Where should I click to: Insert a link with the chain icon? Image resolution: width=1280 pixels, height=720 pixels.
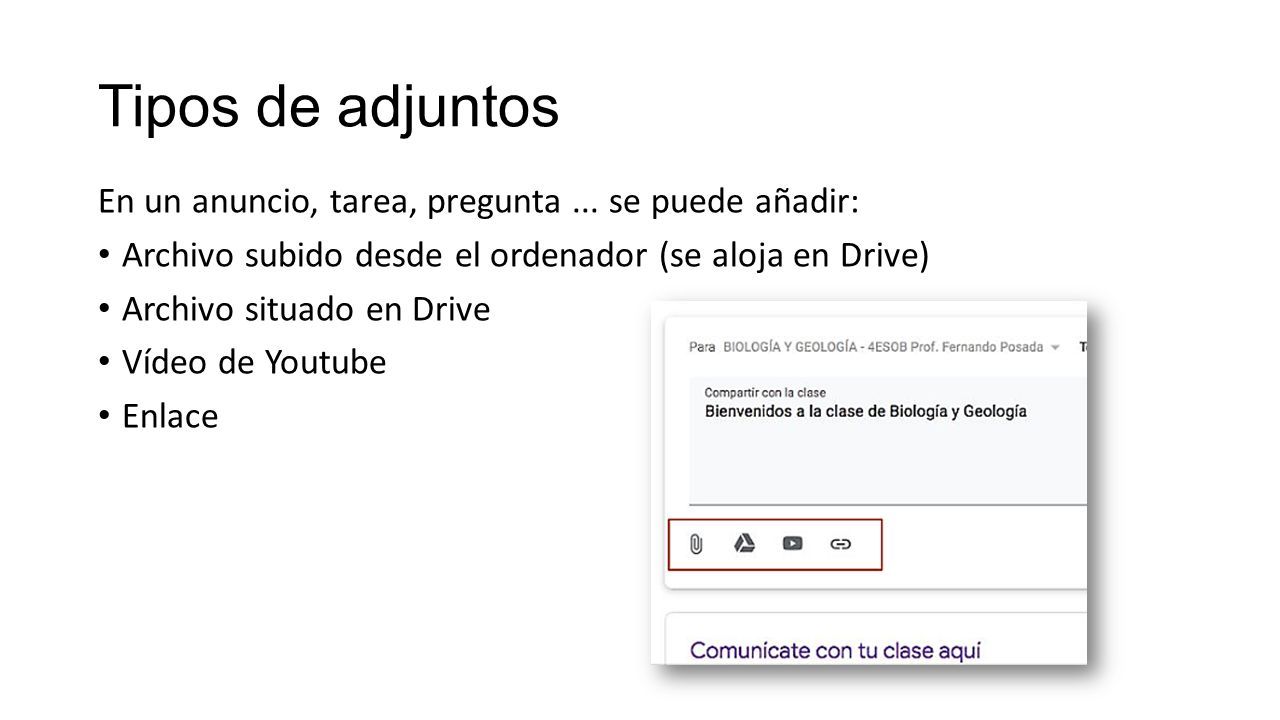841,544
